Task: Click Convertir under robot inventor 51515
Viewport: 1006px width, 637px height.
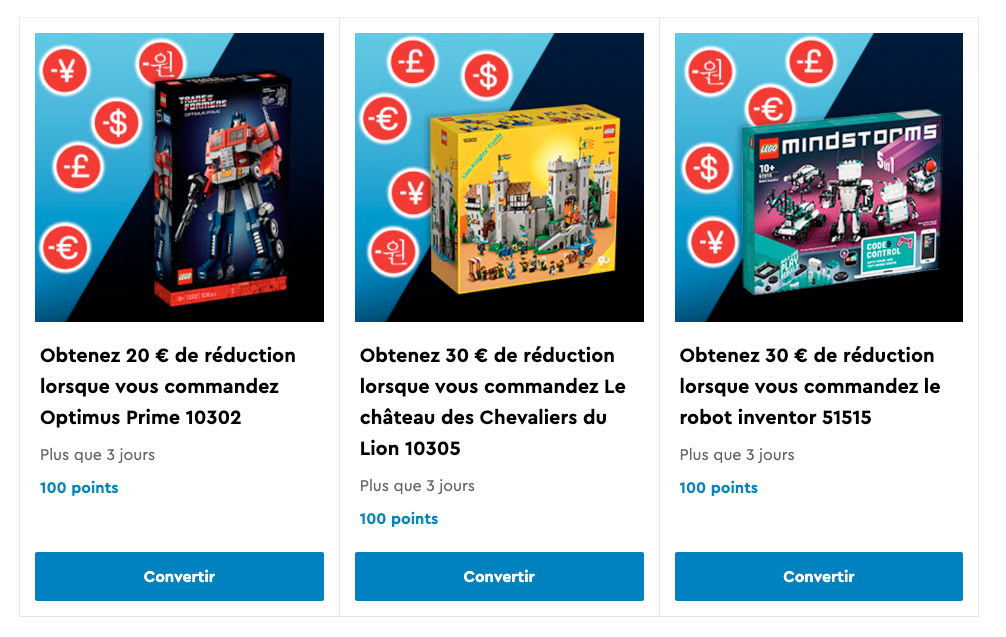Action: tap(819, 576)
